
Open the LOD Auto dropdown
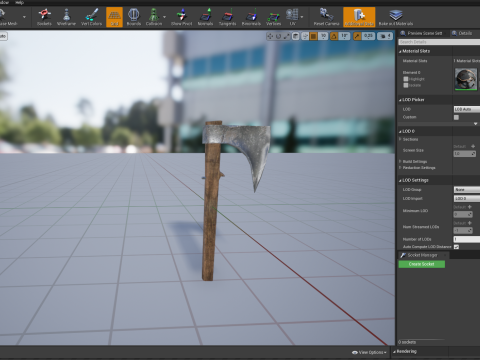point(467,109)
